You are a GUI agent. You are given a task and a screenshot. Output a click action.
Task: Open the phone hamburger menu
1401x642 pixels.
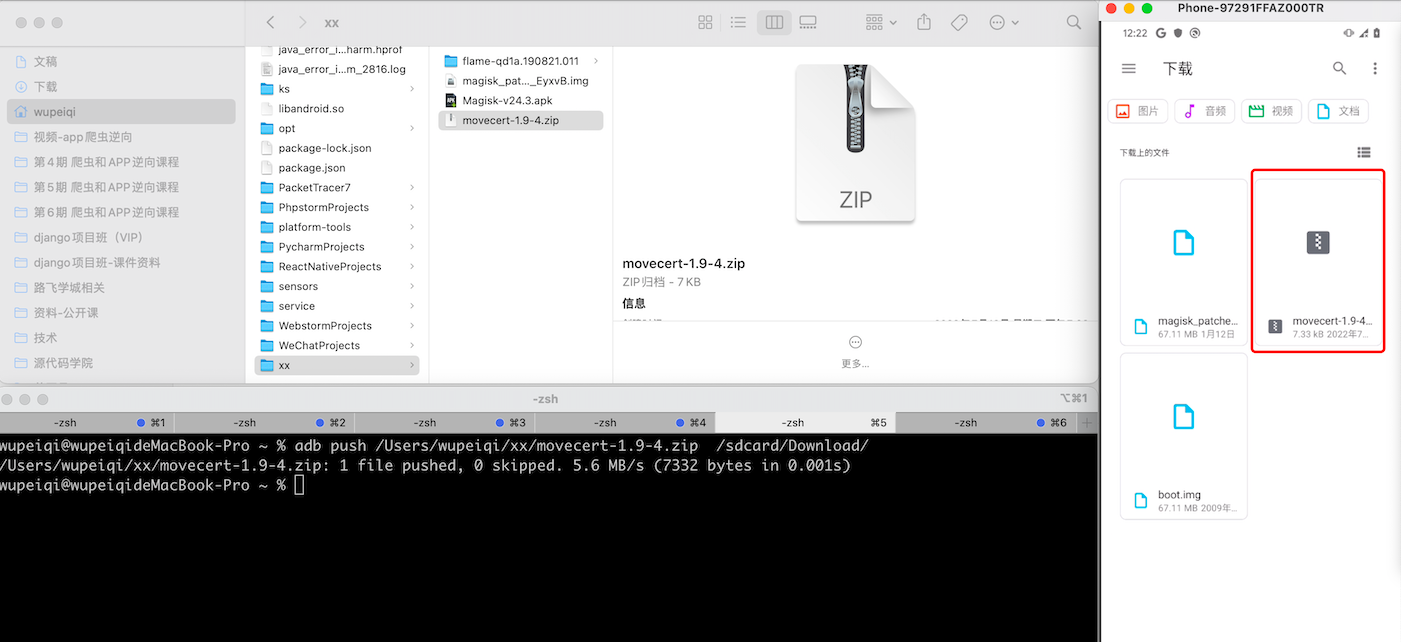(x=1129, y=68)
